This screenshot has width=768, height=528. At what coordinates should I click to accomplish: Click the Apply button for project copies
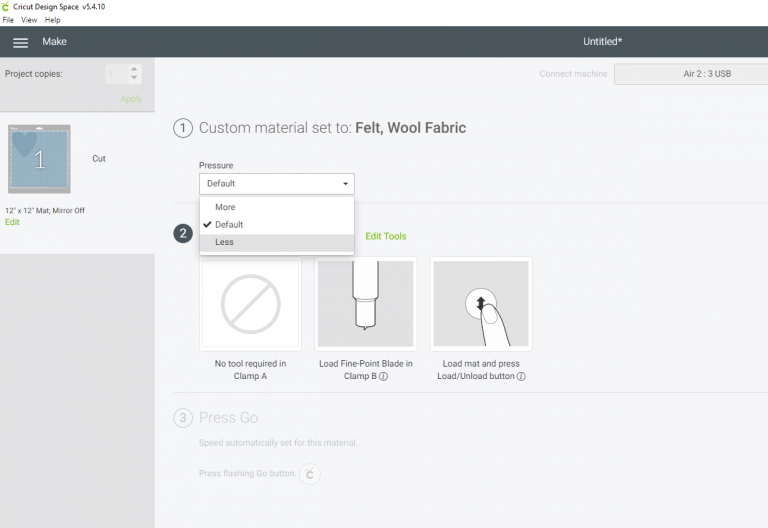pyautogui.click(x=131, y=99)
